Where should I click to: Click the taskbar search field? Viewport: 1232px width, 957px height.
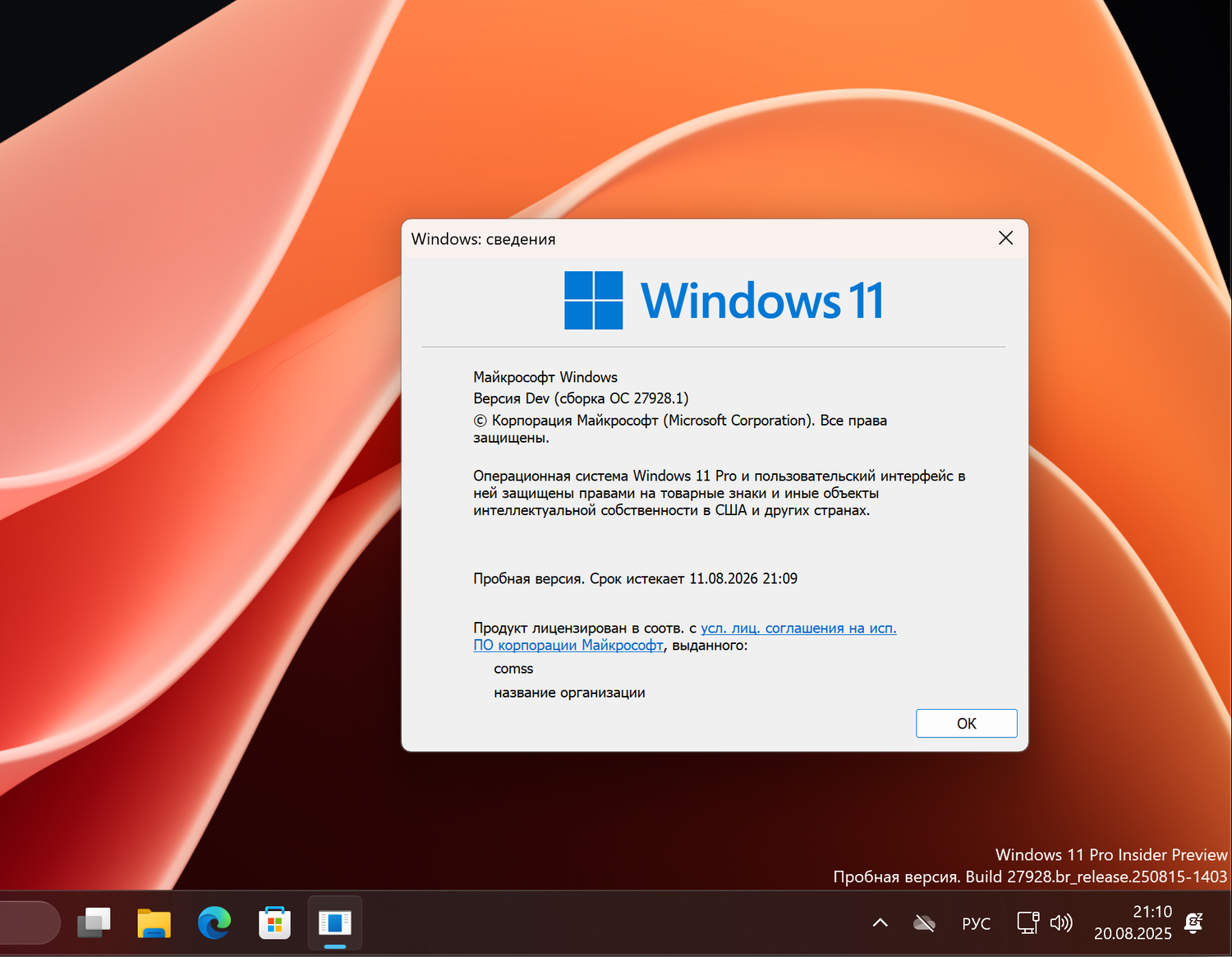25,922
